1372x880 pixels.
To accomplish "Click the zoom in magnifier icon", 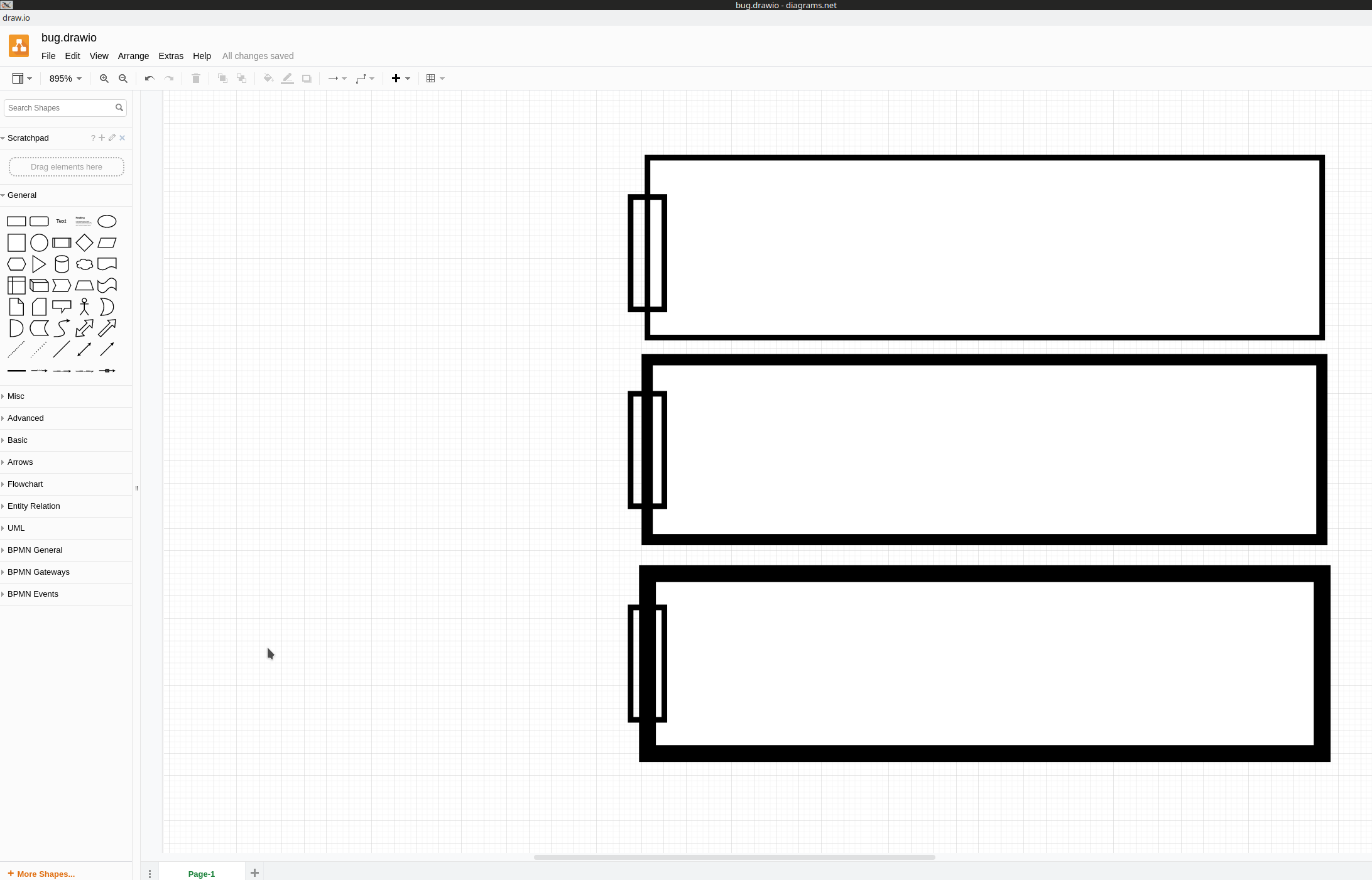I will 104,79.
